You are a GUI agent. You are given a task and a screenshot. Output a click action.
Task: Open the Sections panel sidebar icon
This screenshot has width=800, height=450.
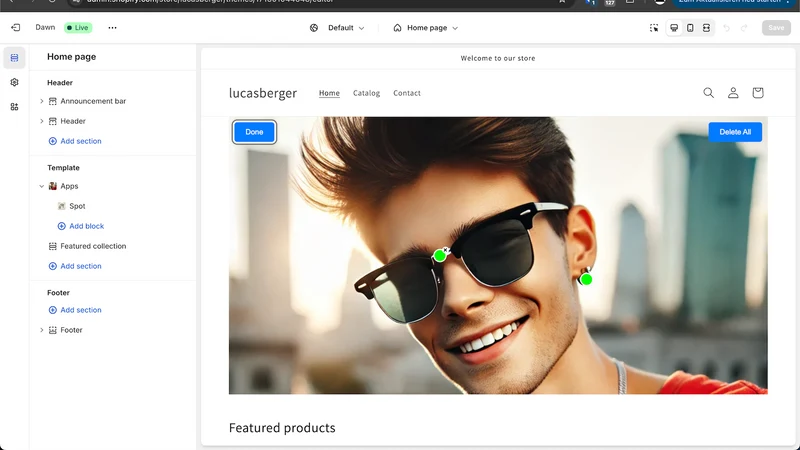coord(14,58)
